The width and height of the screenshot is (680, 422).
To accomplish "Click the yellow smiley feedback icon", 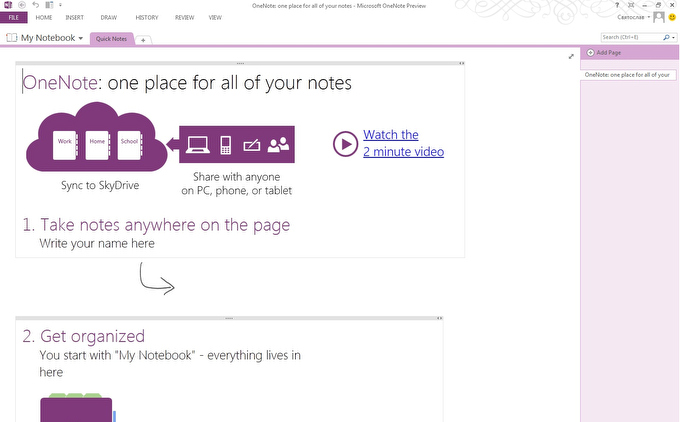I will coord(672,17).
